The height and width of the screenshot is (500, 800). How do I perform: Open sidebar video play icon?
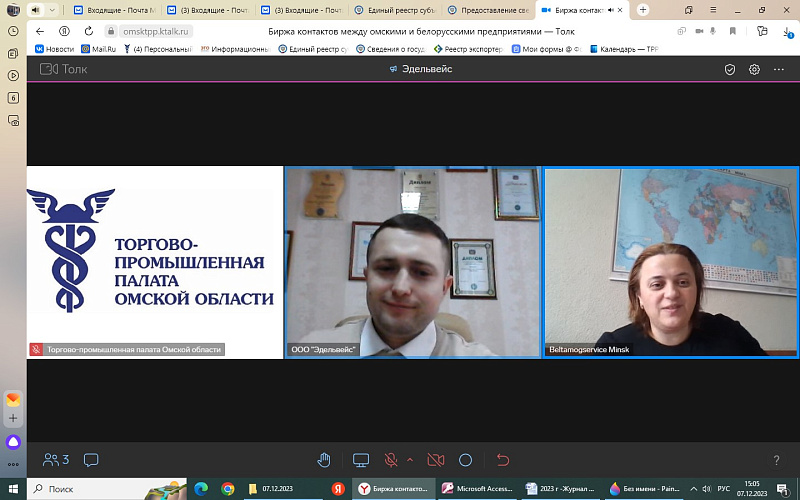click(13, 76)
